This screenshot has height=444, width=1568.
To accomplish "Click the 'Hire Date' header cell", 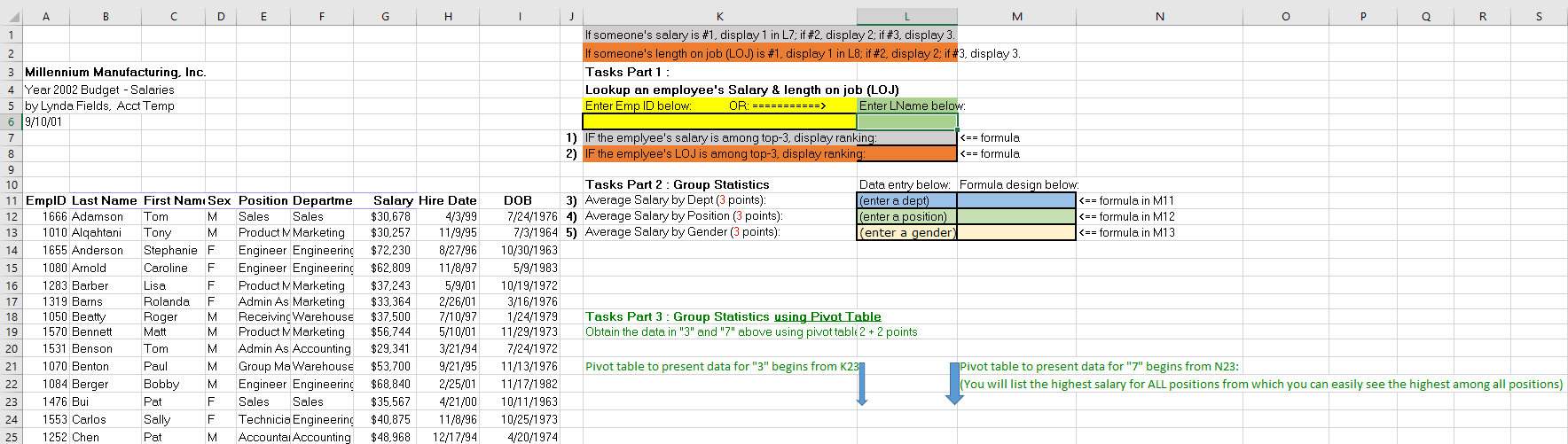I will [x=448, y=200].
